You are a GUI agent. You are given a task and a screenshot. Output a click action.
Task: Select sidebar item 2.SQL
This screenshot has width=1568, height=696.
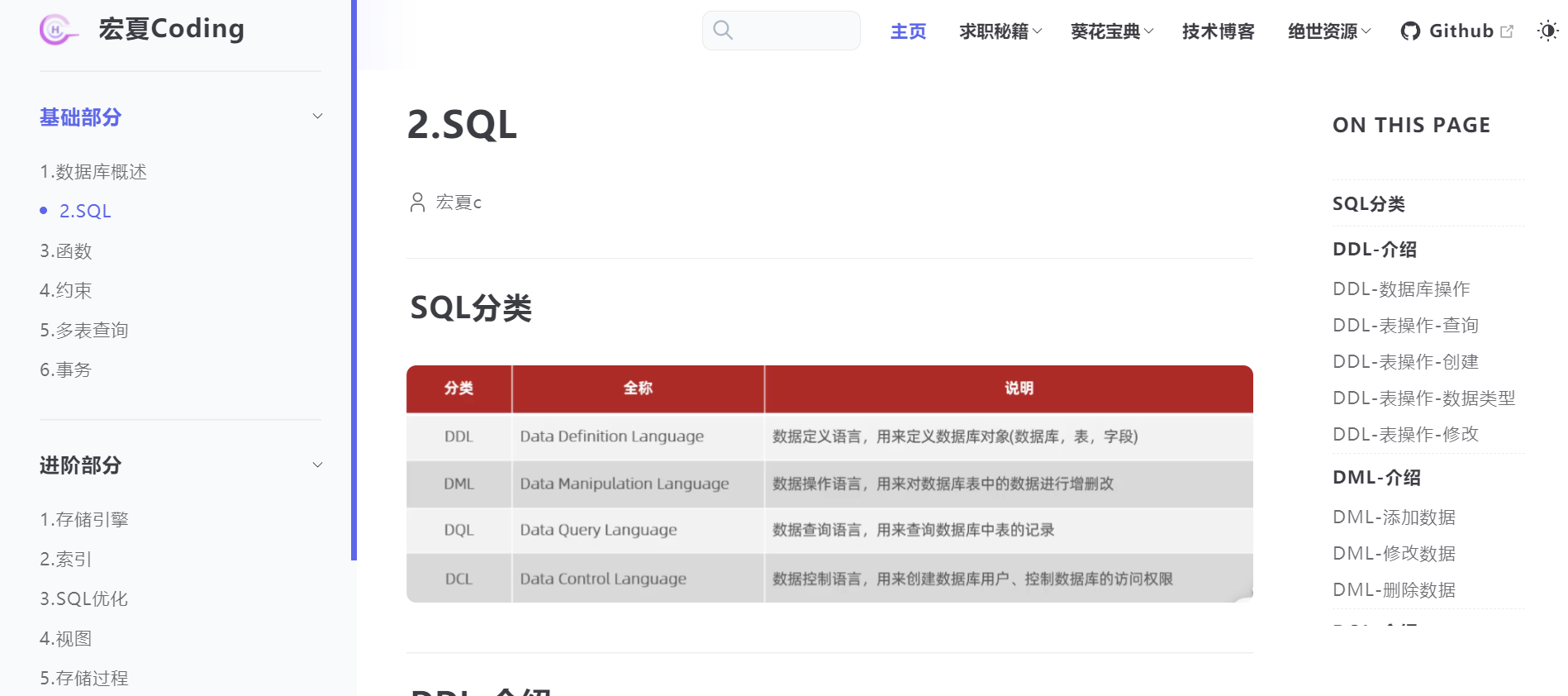click(x=85, y=211)
